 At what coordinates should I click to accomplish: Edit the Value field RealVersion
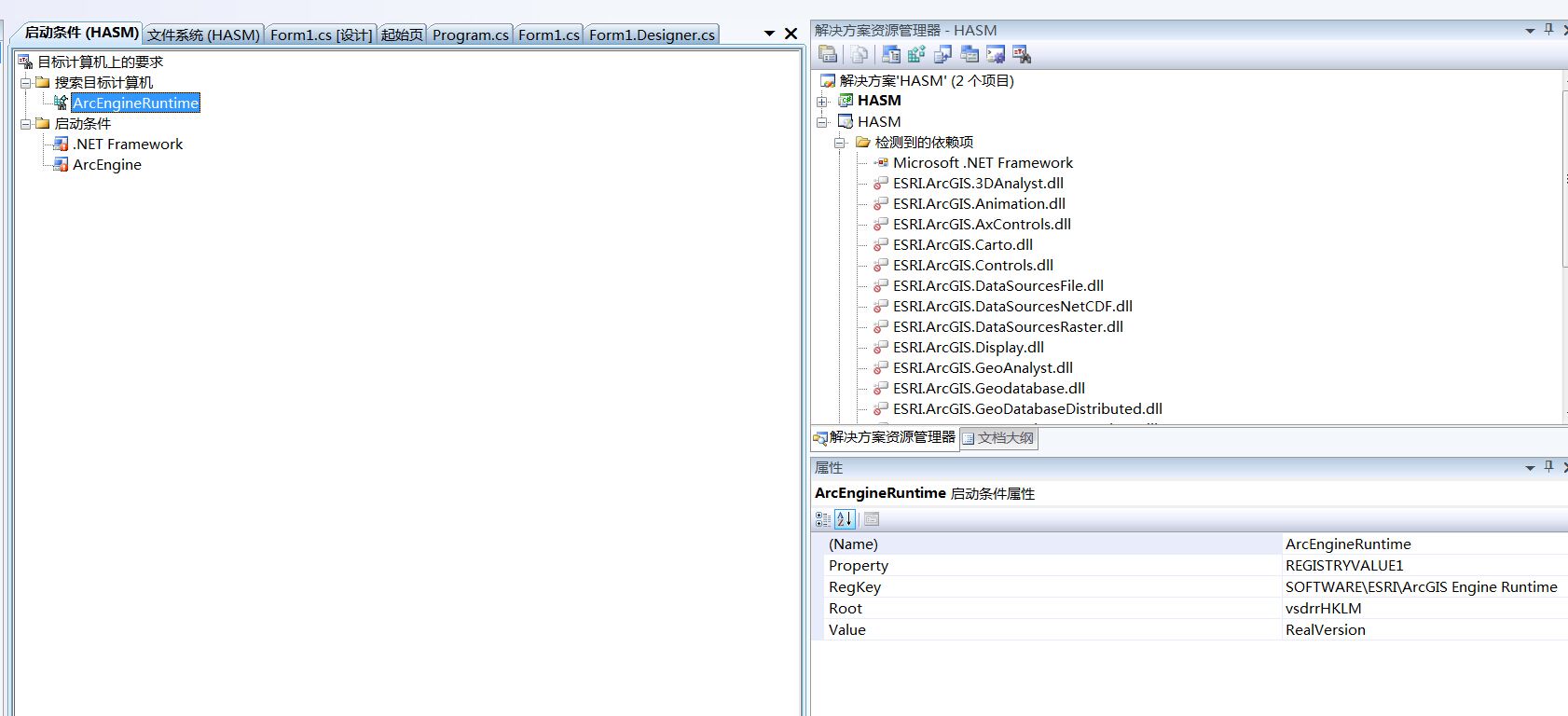1424,629
